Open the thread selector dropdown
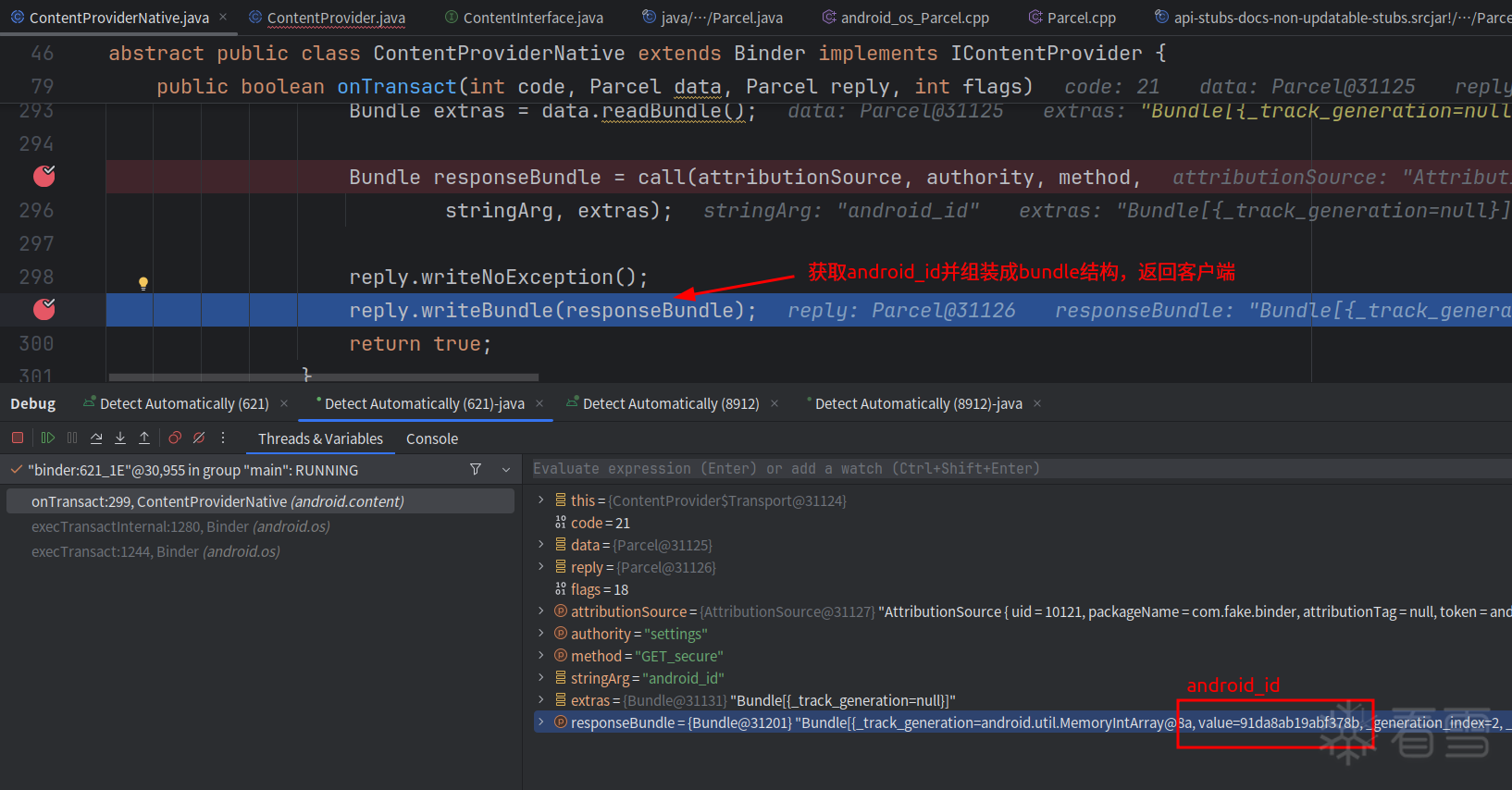 (506, 470)
